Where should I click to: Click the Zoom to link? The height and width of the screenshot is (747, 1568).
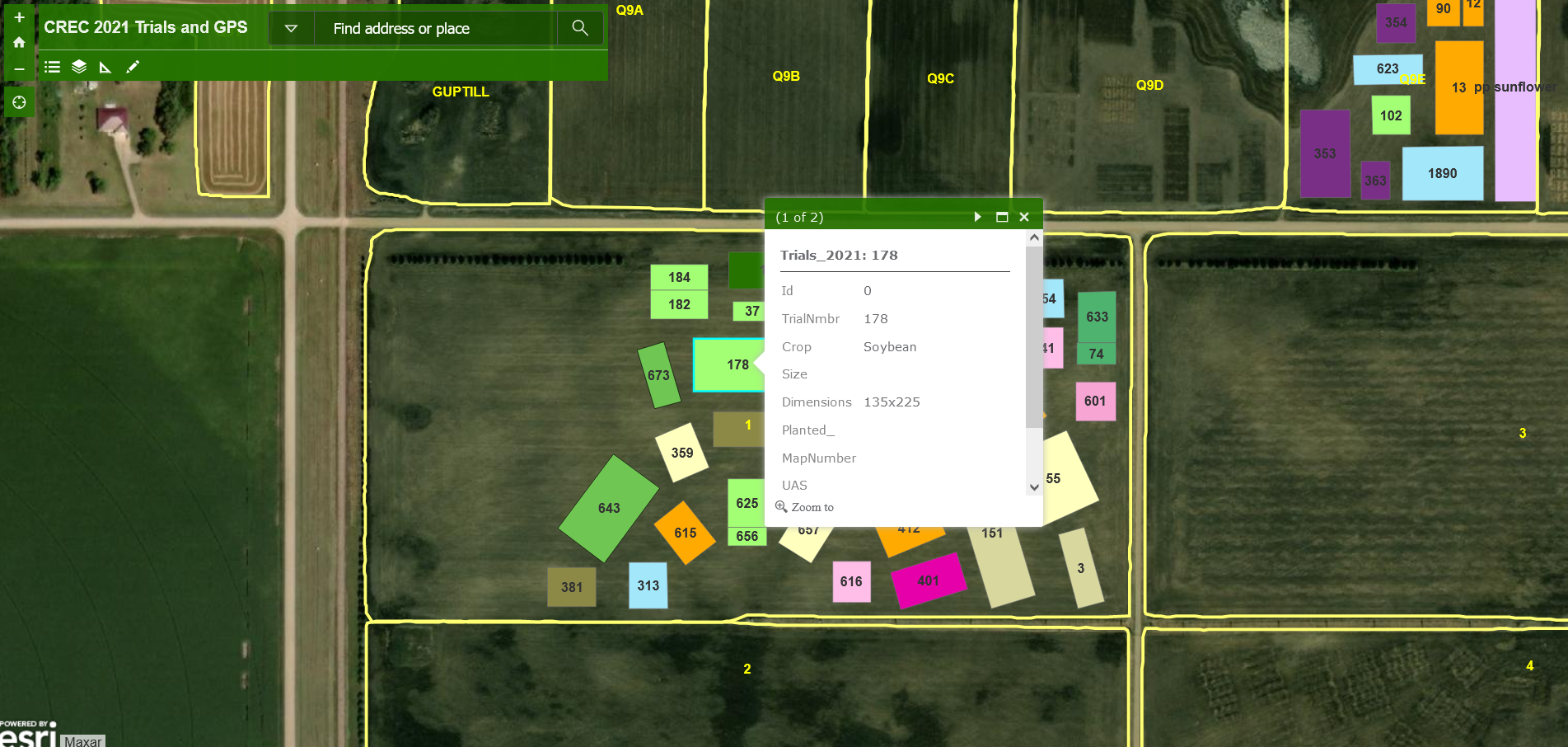point(812,507)
